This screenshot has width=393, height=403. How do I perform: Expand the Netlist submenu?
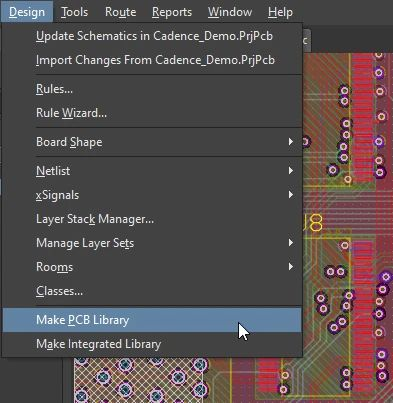pyautogui.click(x=152, y=171)
